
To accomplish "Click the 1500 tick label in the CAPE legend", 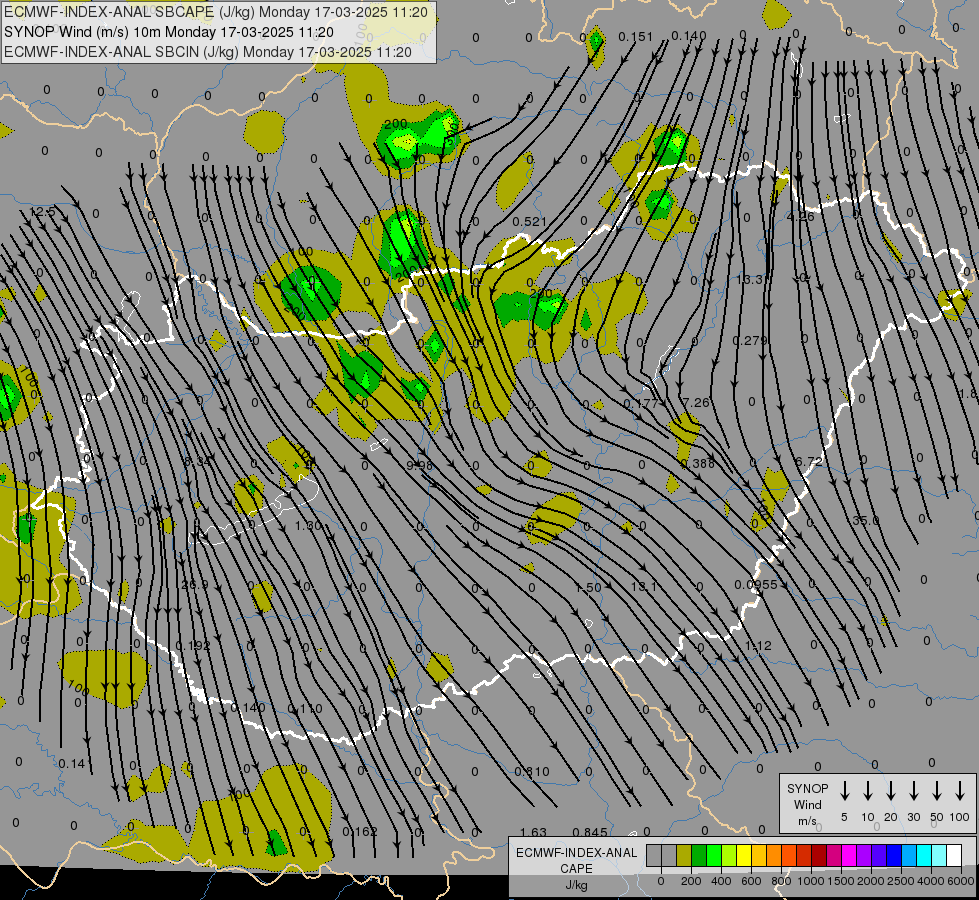I will 841,881.
